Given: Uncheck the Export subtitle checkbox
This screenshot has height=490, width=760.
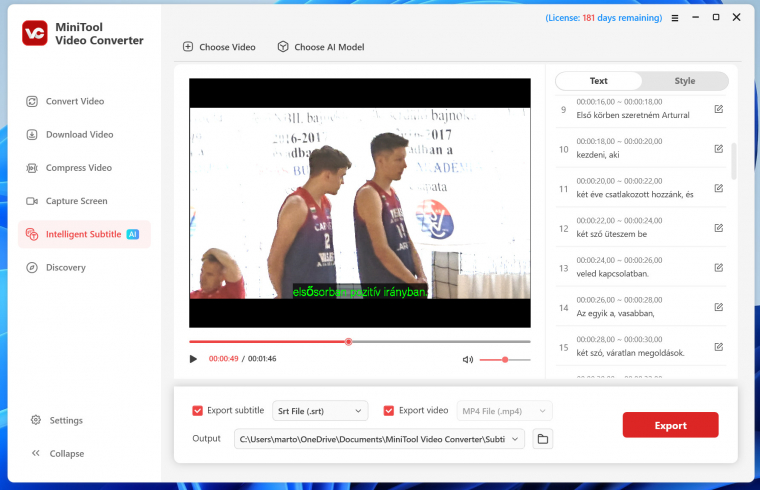Looking at the screenshot, I should click(197, 410).
